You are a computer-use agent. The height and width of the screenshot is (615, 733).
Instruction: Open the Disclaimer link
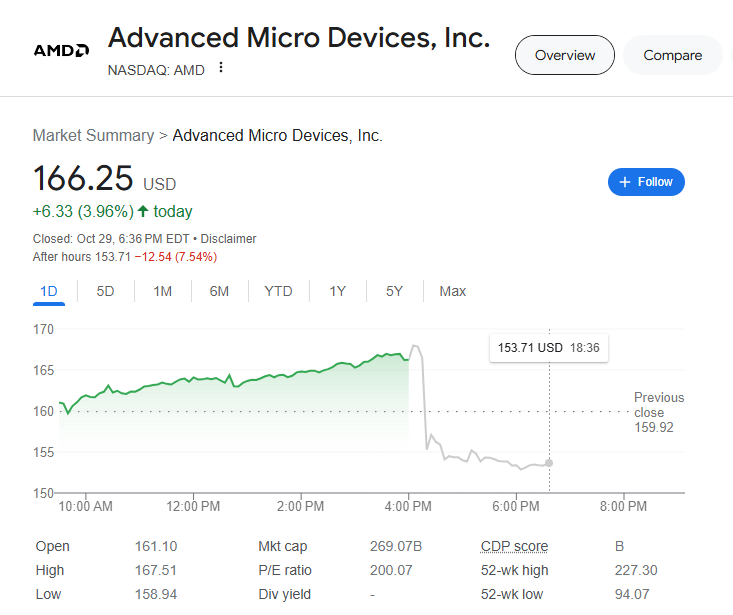point(228,239)
